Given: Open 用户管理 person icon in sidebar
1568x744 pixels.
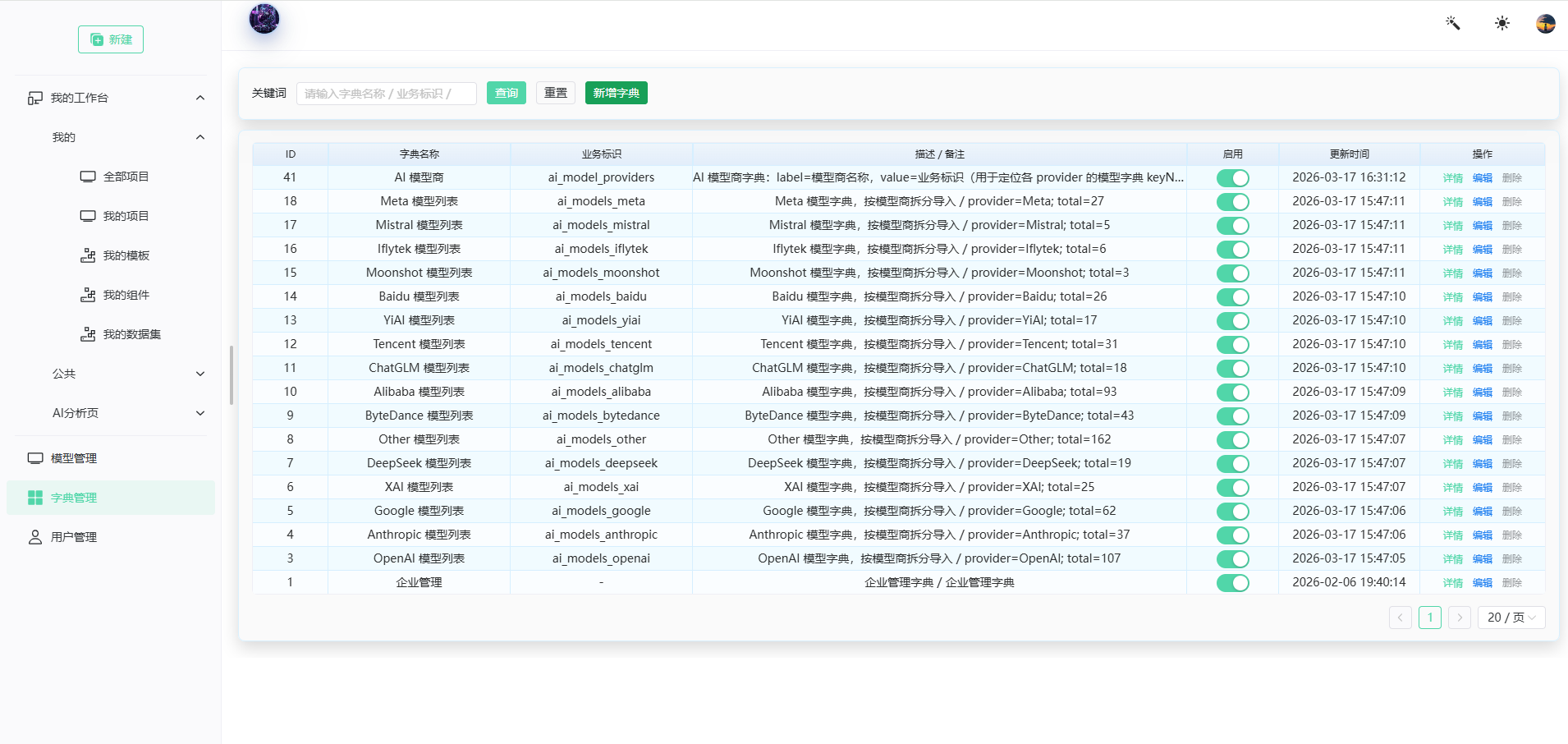Looking at the screenshot, I should (35, 537).
